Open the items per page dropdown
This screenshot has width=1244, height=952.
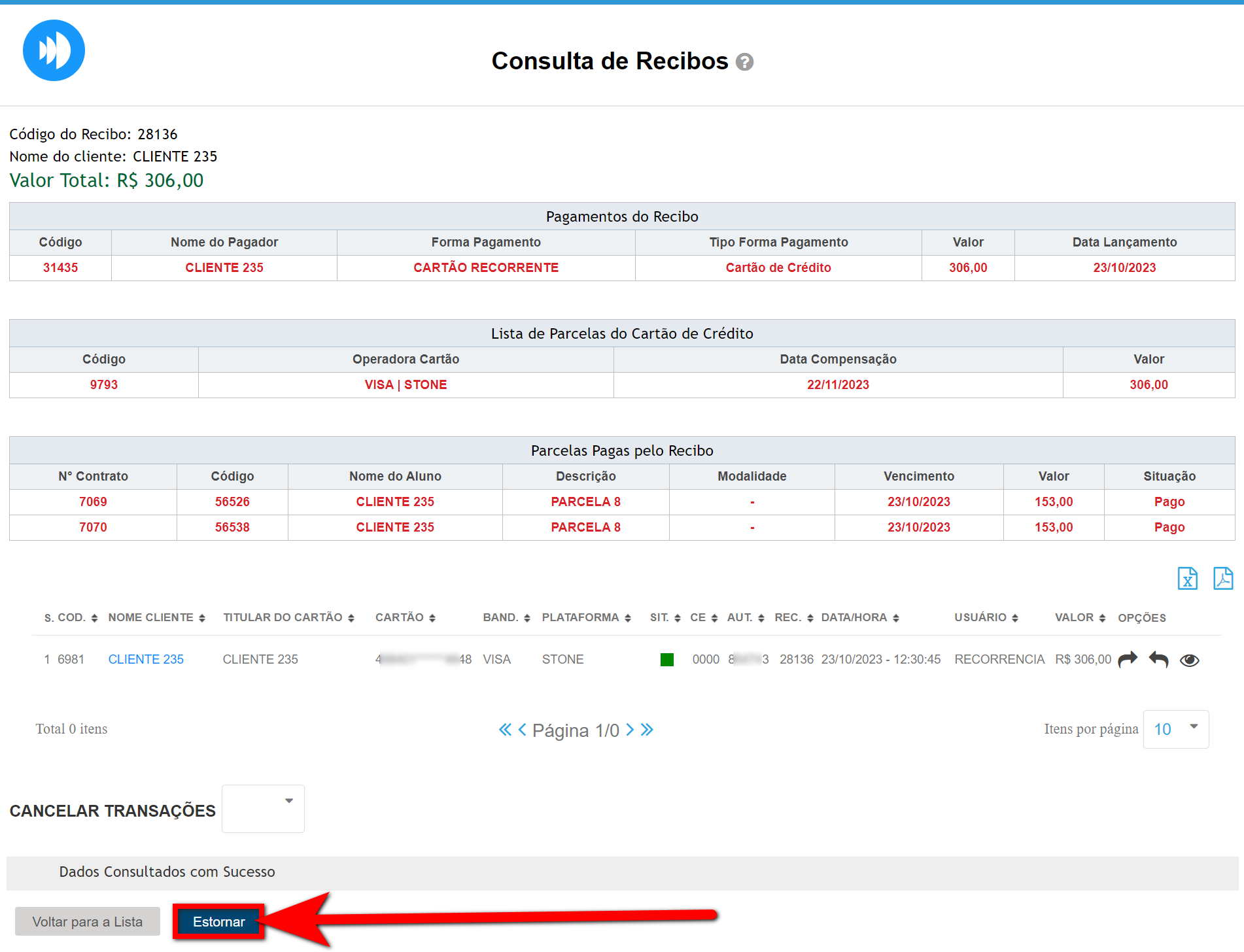(x=1175, y=729)
